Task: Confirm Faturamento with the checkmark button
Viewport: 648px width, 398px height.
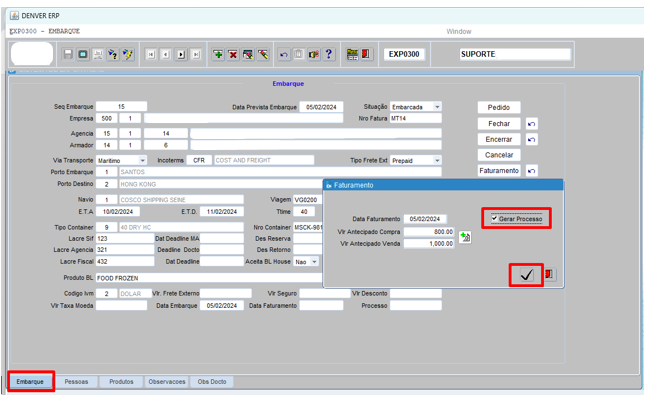Action: (x=526, y=275)
